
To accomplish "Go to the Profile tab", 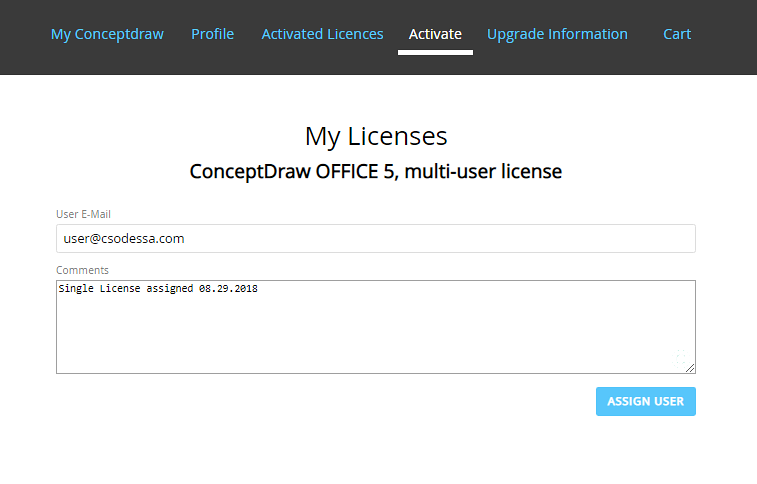I will pyautogui.click(x=212, y=34).
